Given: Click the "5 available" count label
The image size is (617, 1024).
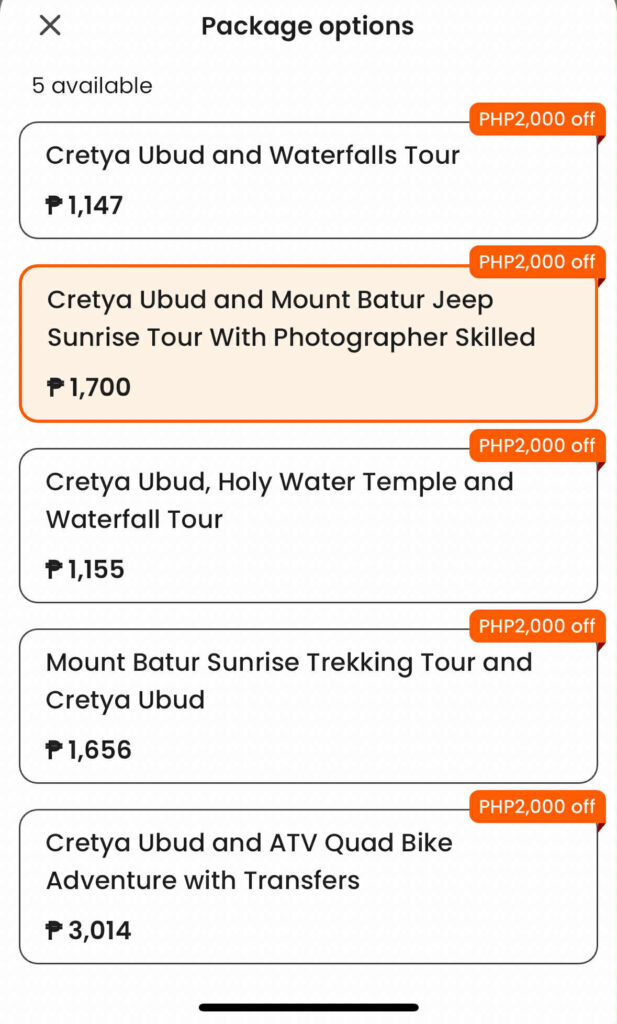Looking at the screenshot, I should [92, 86].
